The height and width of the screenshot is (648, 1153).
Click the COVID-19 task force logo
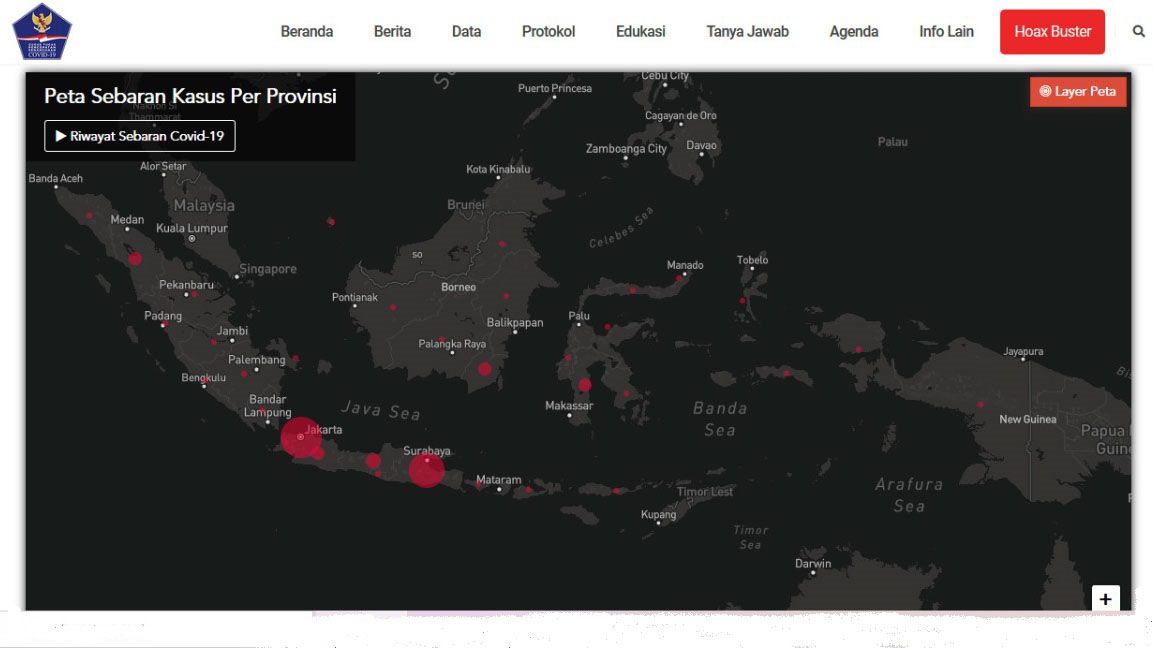42,32
